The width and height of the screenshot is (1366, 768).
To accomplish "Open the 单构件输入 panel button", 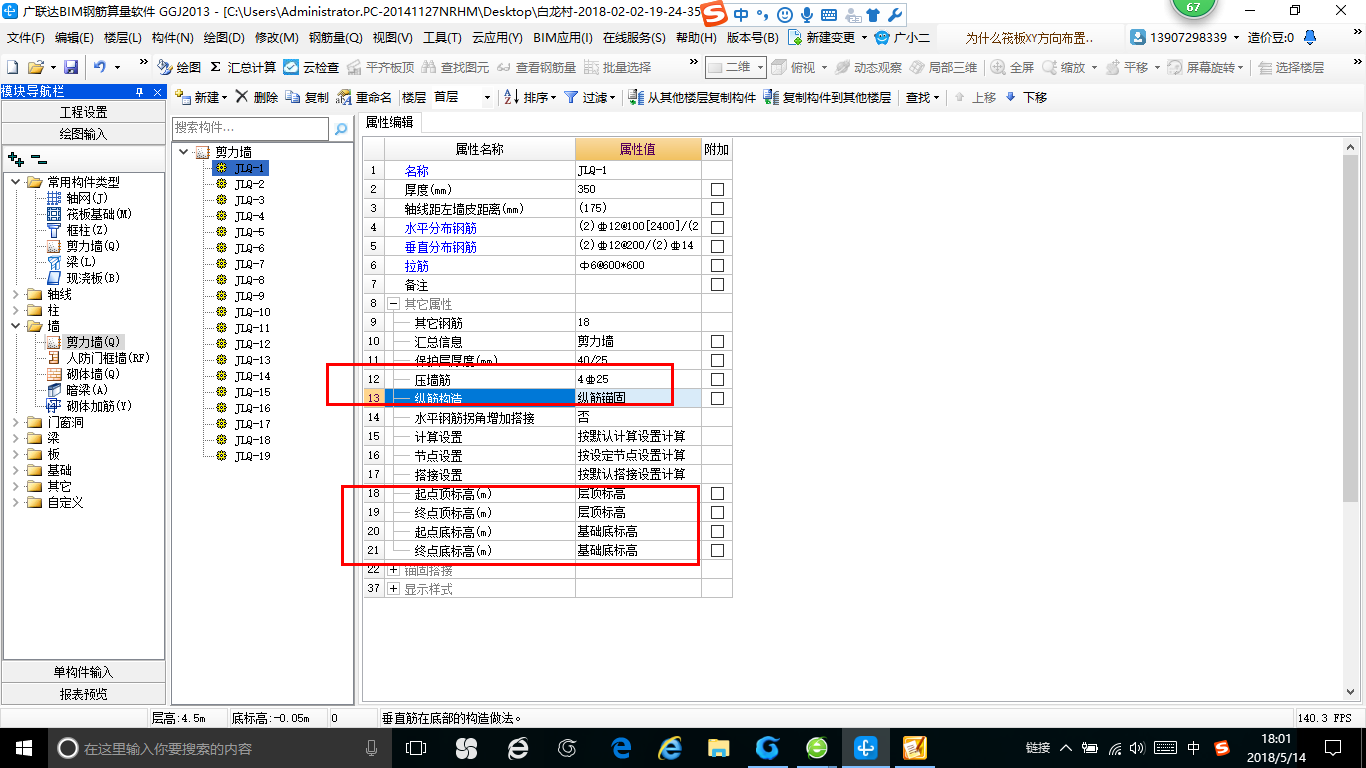I will tap(83, 672).
